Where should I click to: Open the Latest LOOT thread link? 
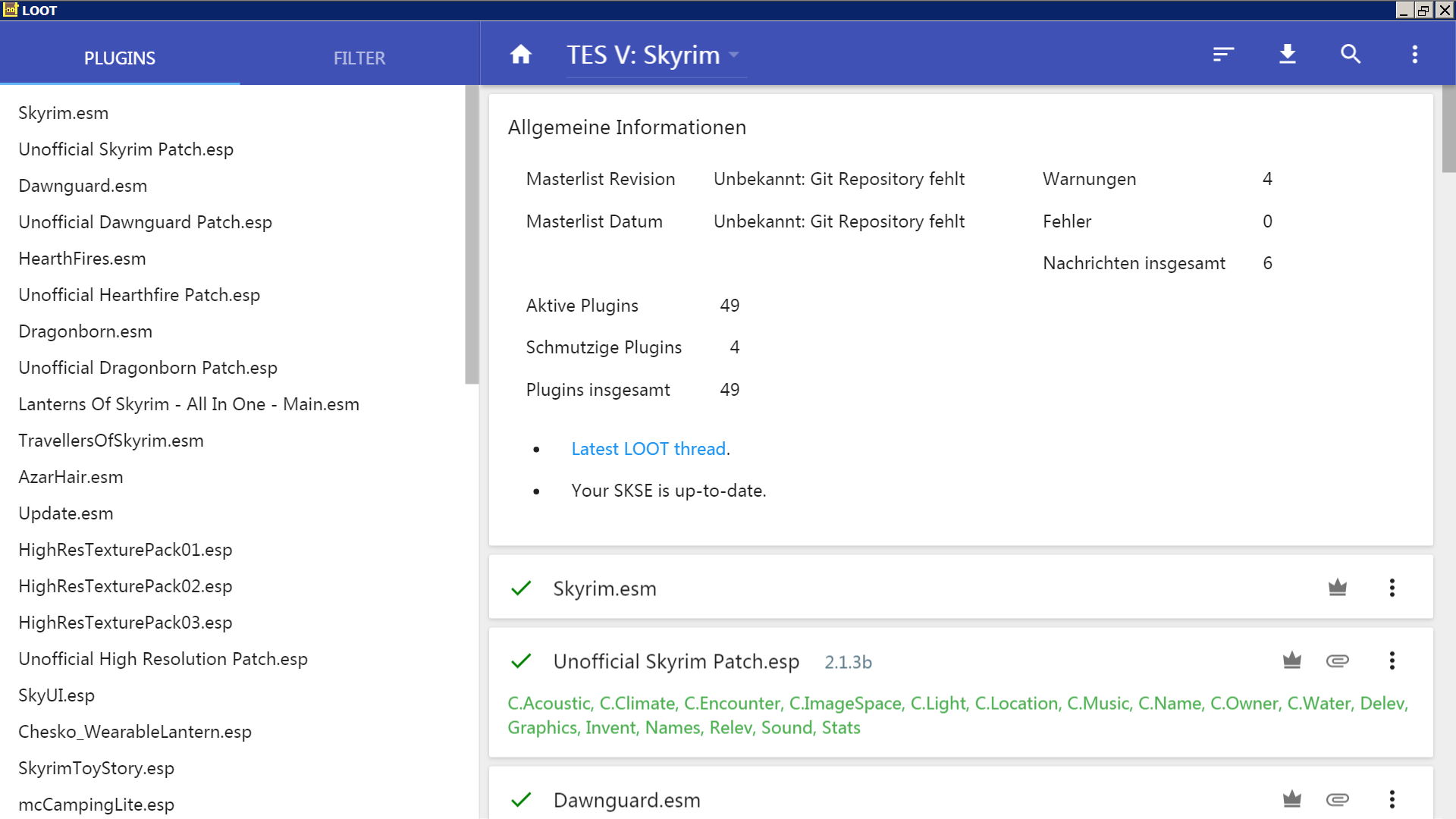(x=648, y=449)
